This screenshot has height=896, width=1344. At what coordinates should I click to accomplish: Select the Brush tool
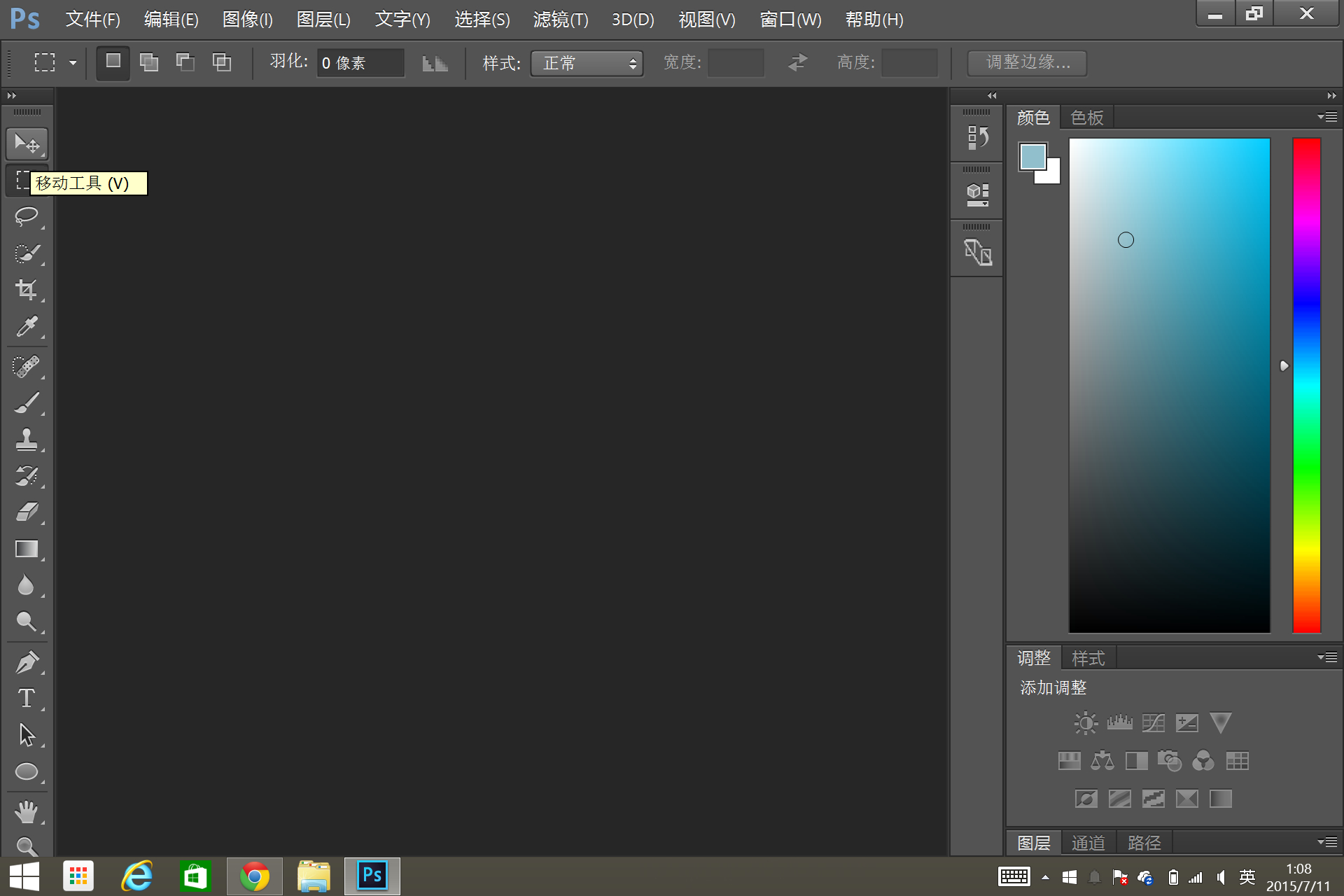tap(27, 403)
